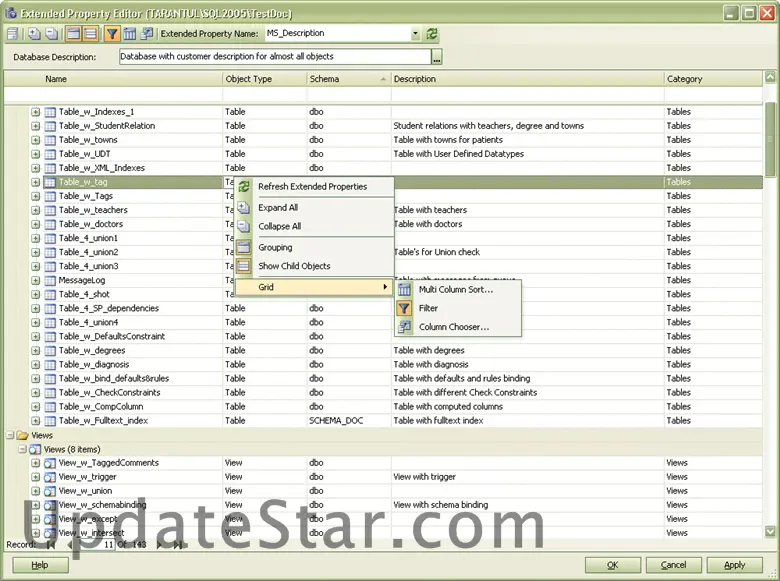Click the 'View with schema binding' description cell
Viewport: 780px width, 581px height.
(x=527, y=505)
